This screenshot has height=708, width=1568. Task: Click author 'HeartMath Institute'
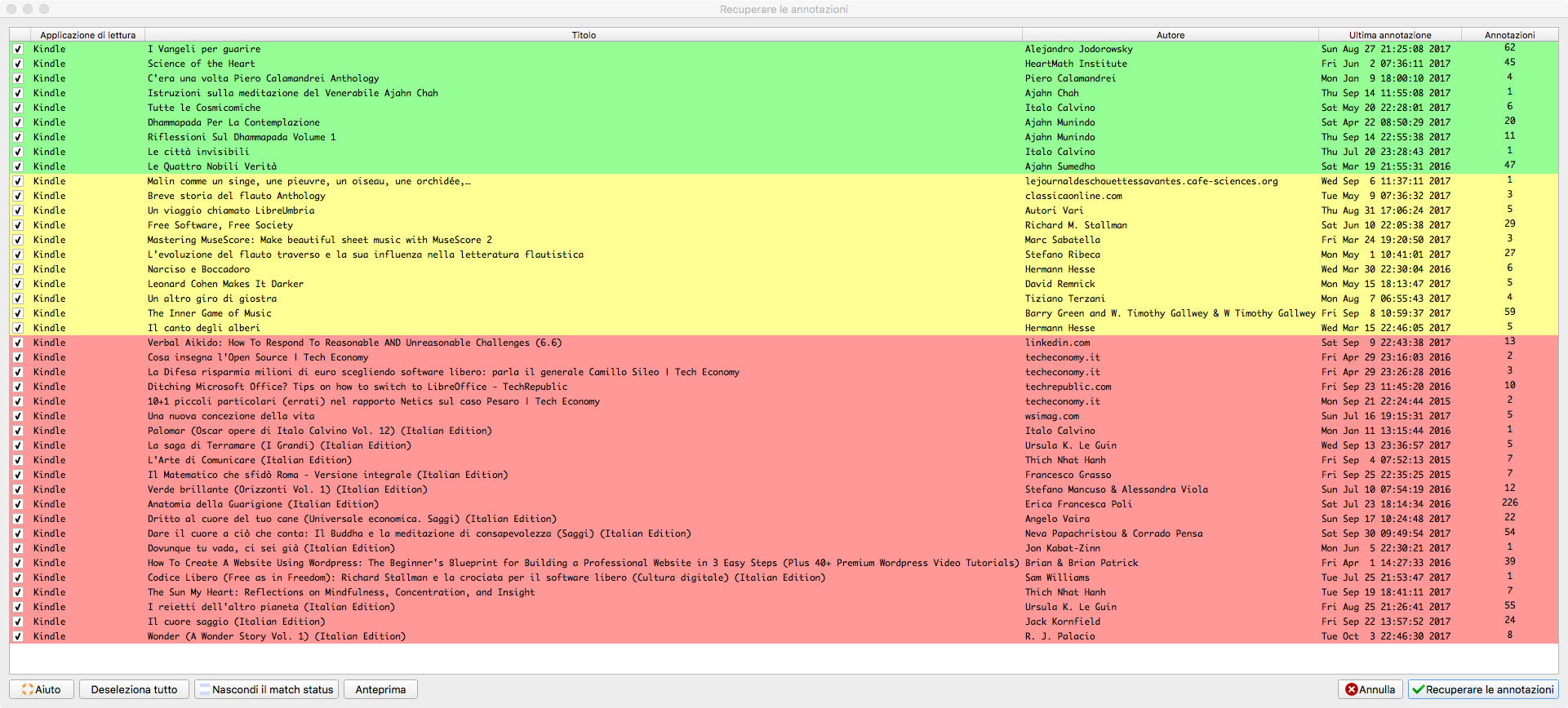[x=1076, y=64]
